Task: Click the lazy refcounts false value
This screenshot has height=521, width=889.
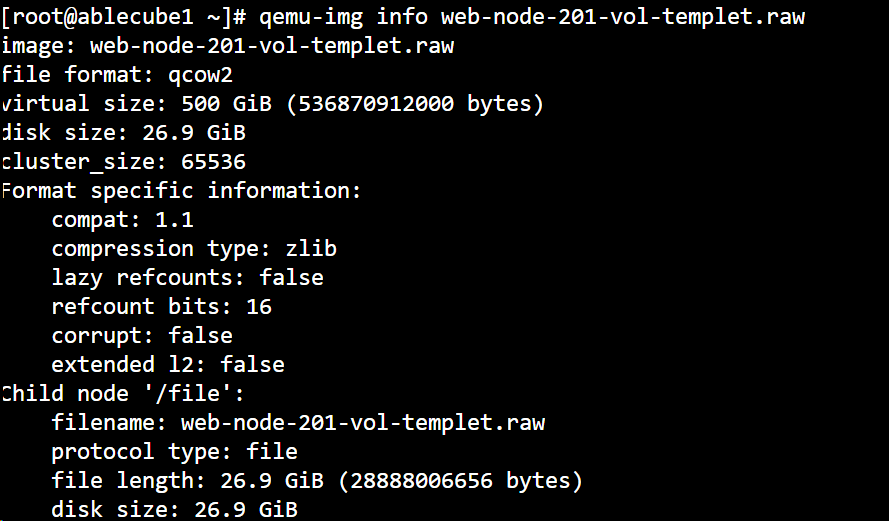Action: 291,277
